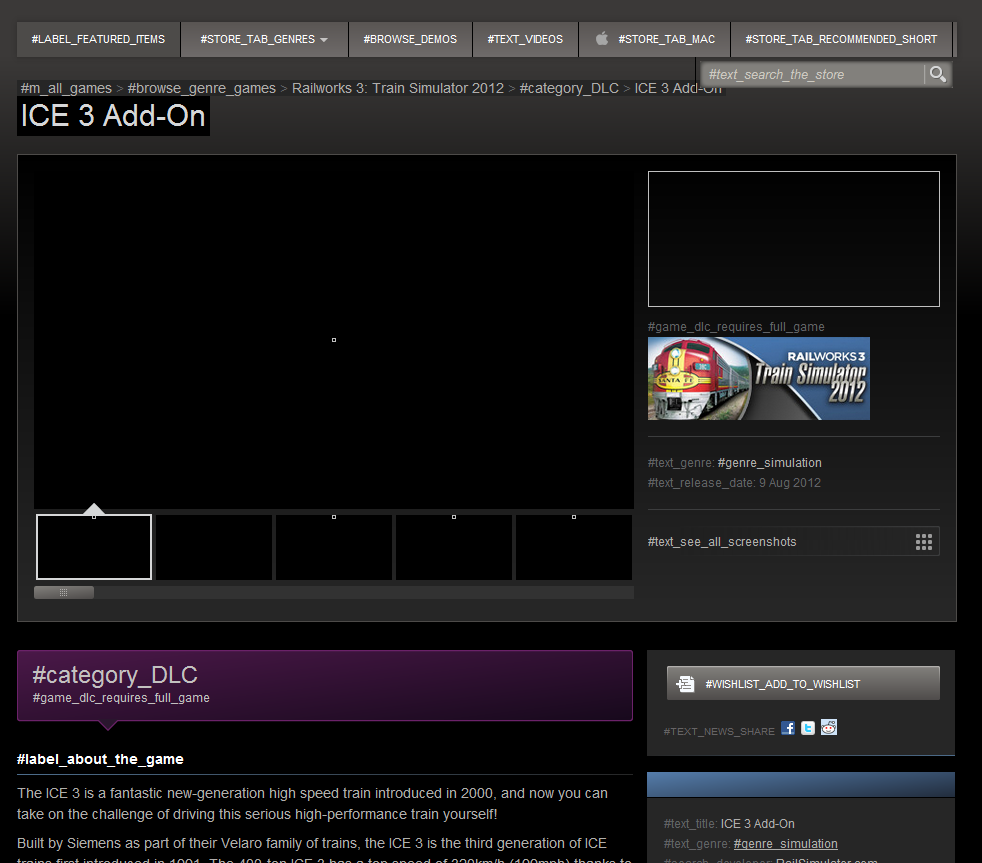Open the #LABEL_FEATURED_ITEMS tab
The height and width of the screenshot is (863, 982).
click(98, 39)
